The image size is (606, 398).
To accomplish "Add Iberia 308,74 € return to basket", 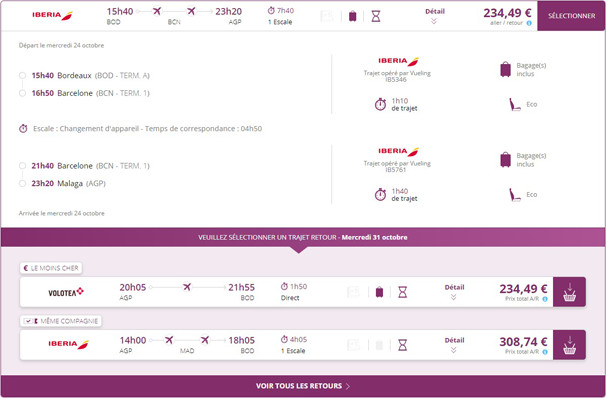I will click(569, 345).
